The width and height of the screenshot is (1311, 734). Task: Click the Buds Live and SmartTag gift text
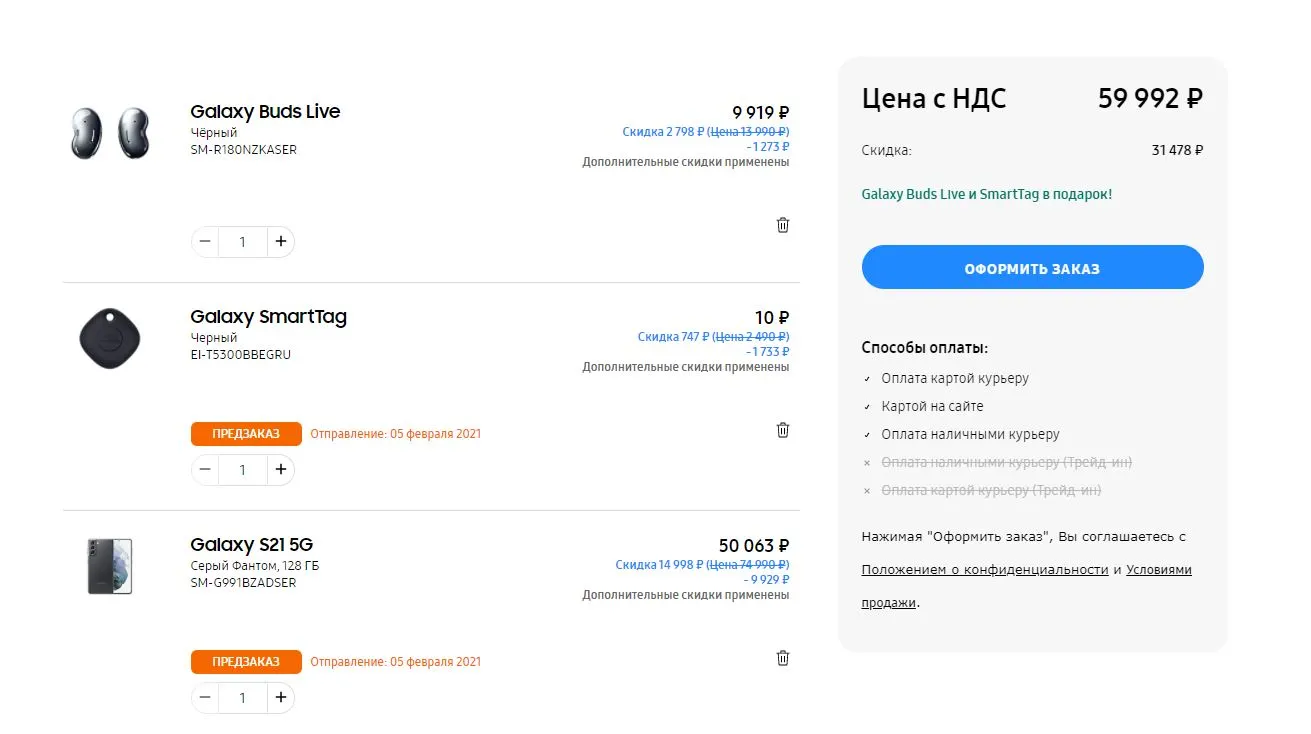pyautogui.click(x=987, y=194)
